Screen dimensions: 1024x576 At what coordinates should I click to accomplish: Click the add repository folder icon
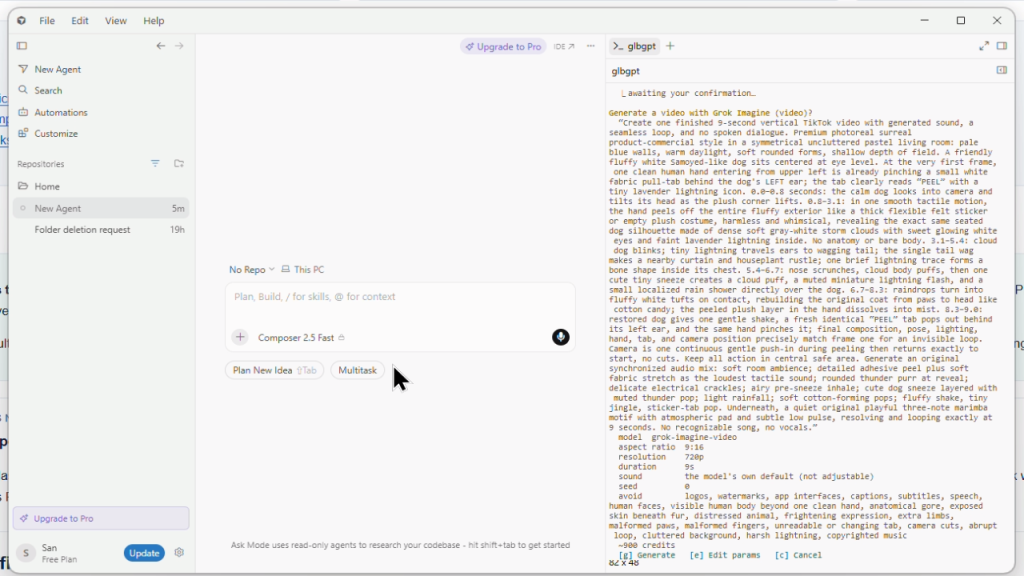click(x=178, y=163)
